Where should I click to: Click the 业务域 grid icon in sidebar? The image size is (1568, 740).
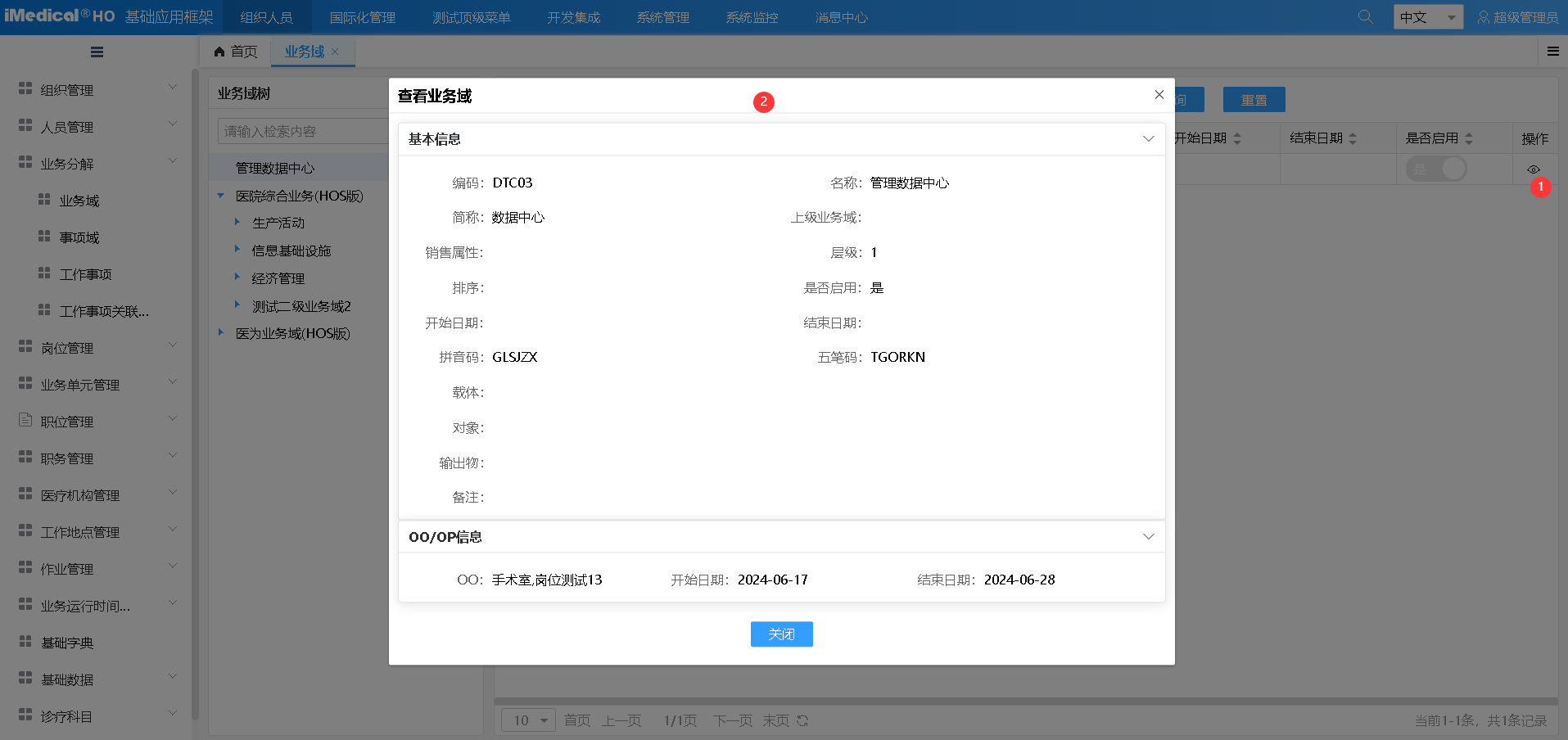pos(46,200)
